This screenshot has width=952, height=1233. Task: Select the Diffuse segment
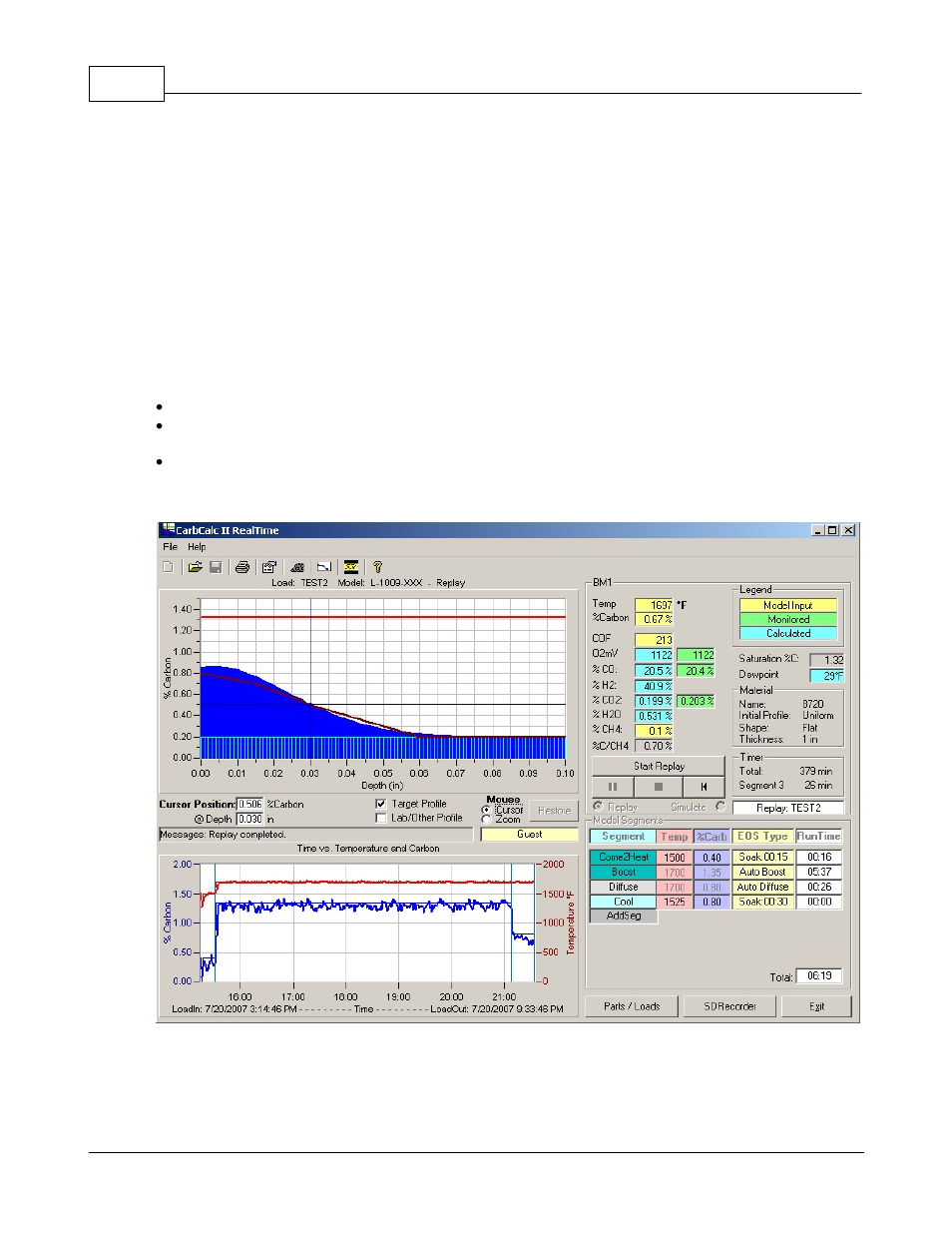(x=624, y=887)
